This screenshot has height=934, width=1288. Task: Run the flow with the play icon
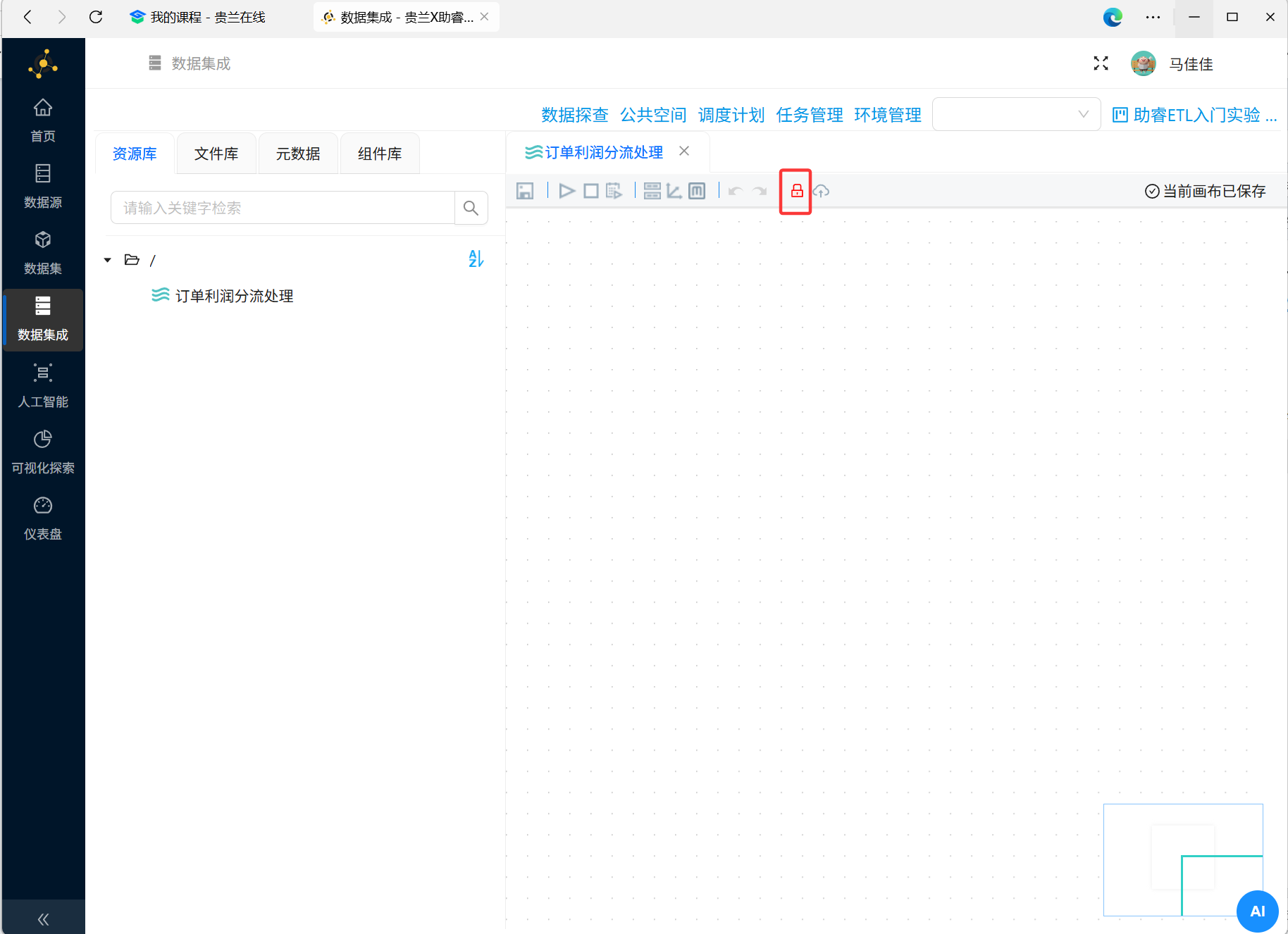(567, 191)
